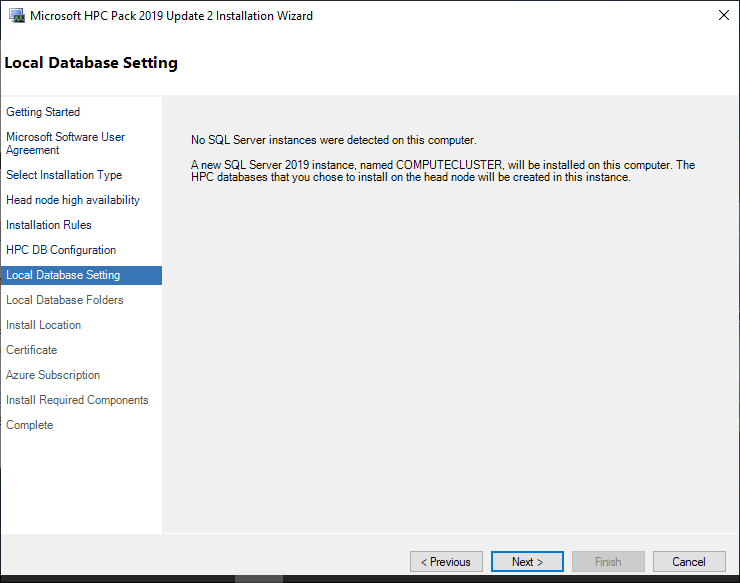Click the wizard window title text

[x=171, y=16]
